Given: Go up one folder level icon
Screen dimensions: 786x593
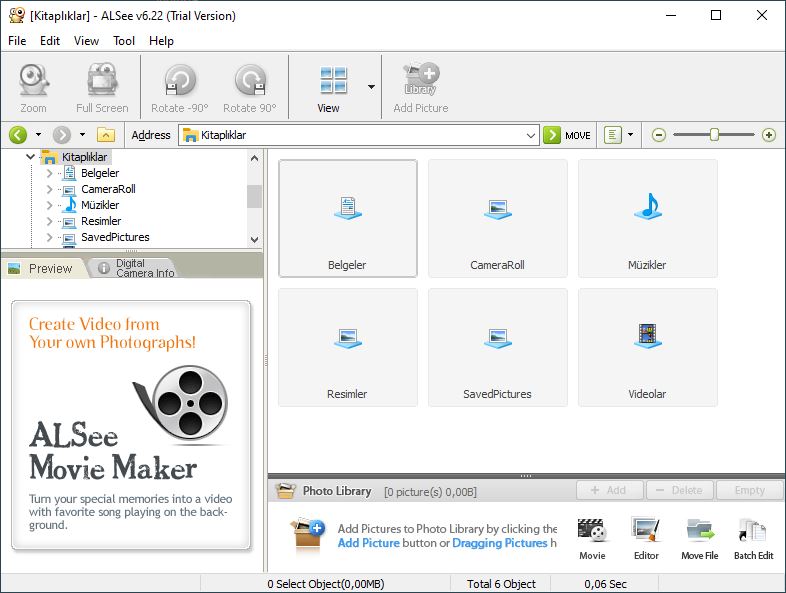Looking at the screenshot, I should 106,135.
